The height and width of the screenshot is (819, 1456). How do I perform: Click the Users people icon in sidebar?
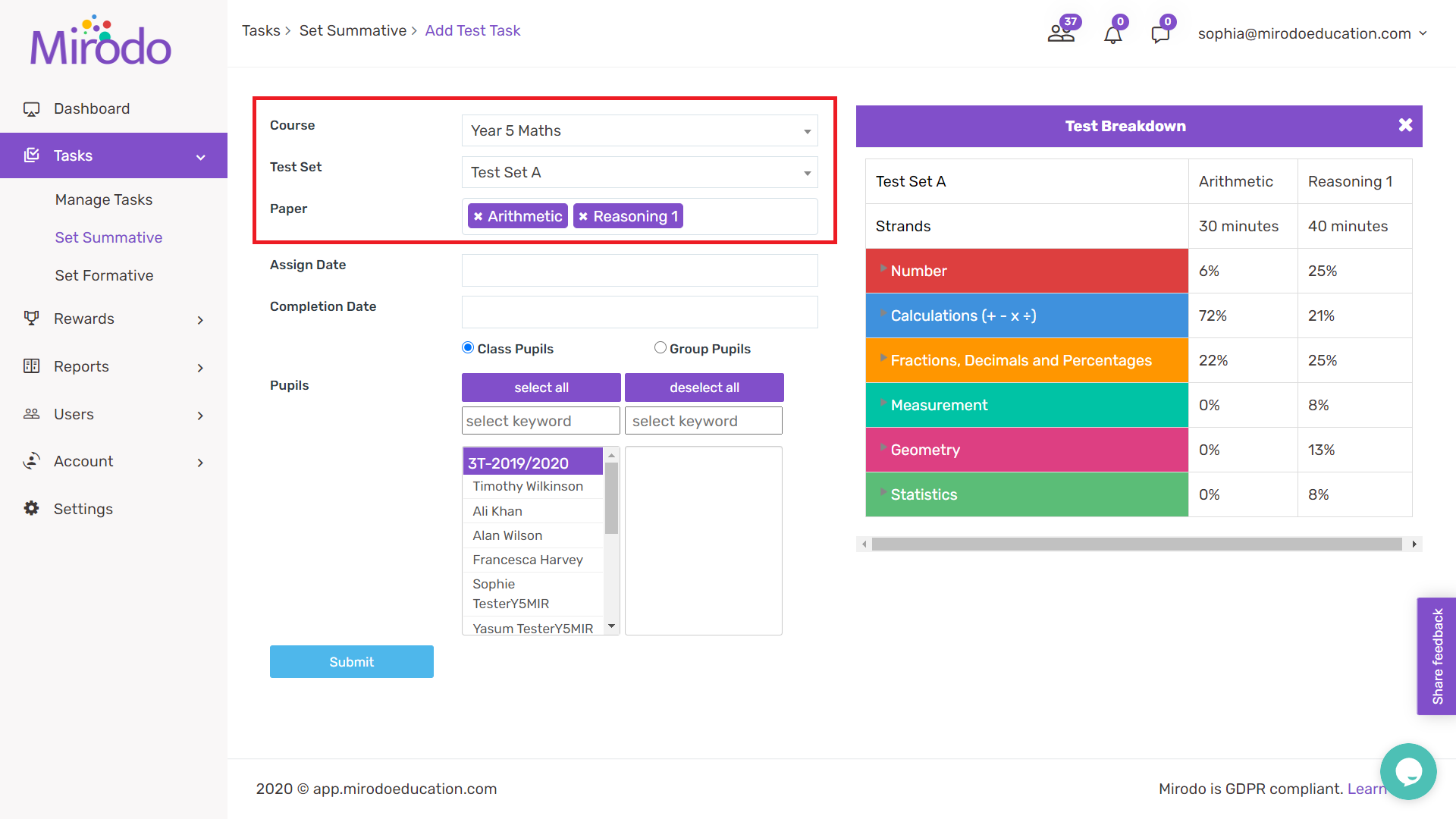tap(31, 414)
